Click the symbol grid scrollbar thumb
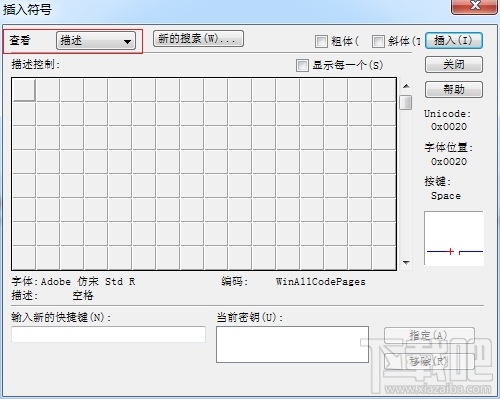Viewport: 500px width, 399px height. click(406, 102)
